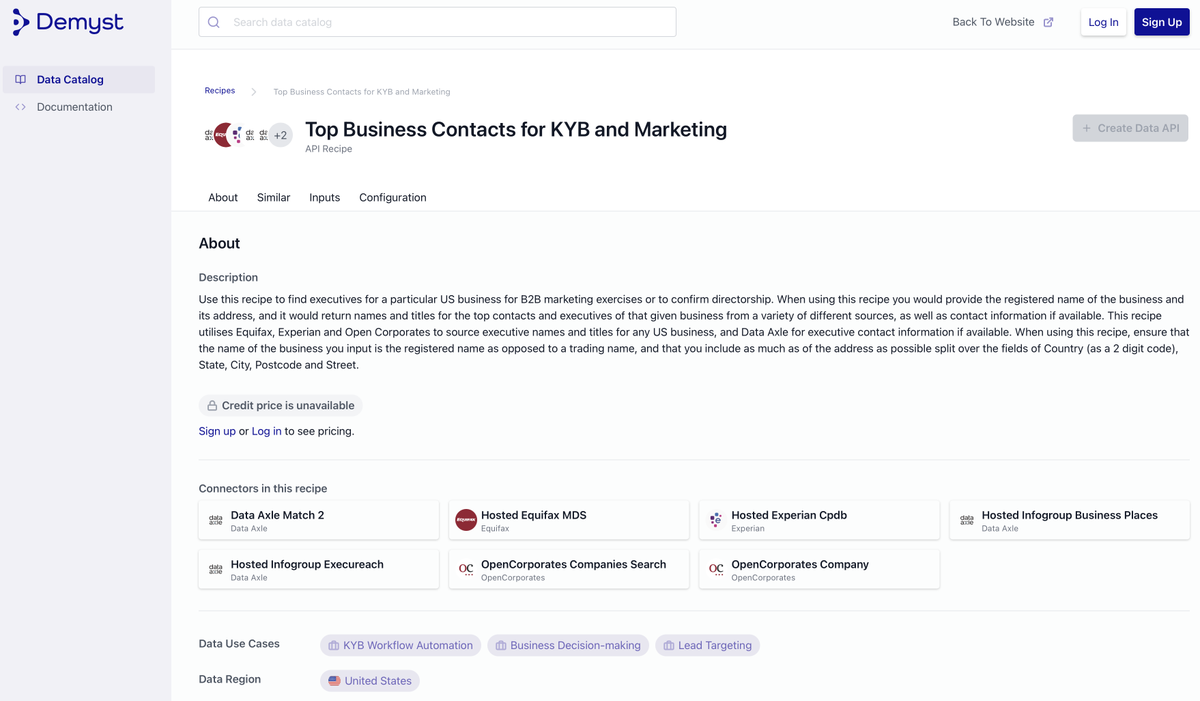
Task: Click the Equifax logo on Hosted Equifax MDS
Action: pos(466,520)
